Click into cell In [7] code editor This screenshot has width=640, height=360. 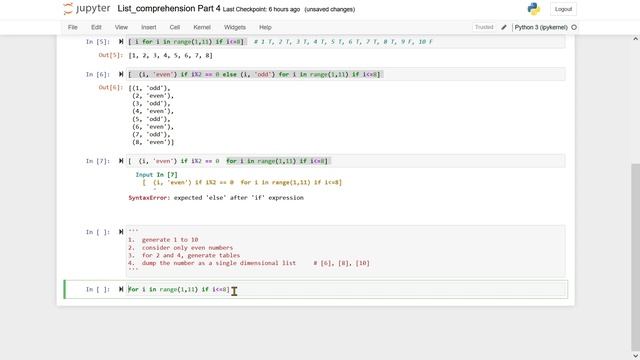[346, 161]
